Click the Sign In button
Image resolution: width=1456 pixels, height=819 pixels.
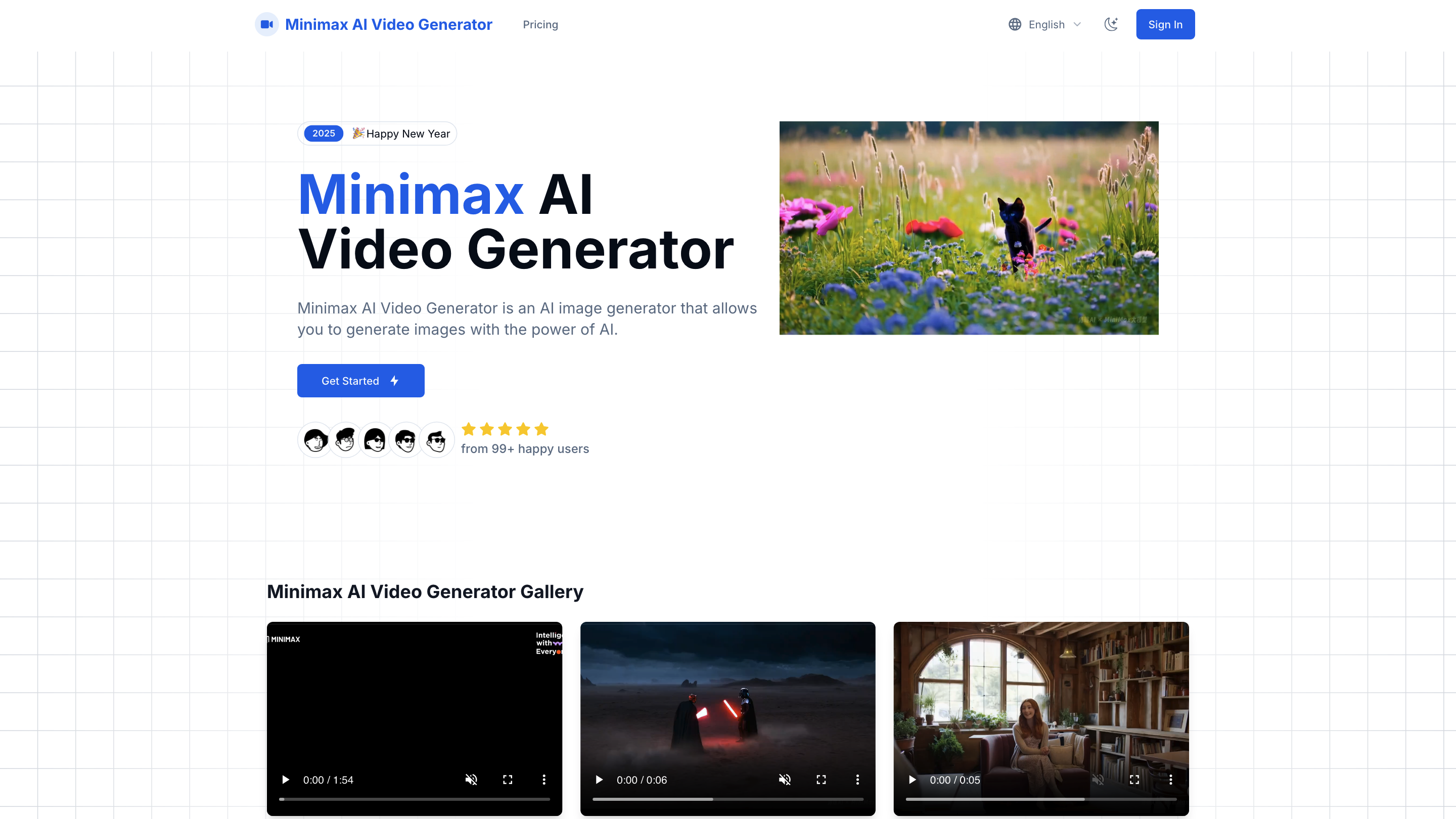pyautogui.click(x=1165, y=24)
